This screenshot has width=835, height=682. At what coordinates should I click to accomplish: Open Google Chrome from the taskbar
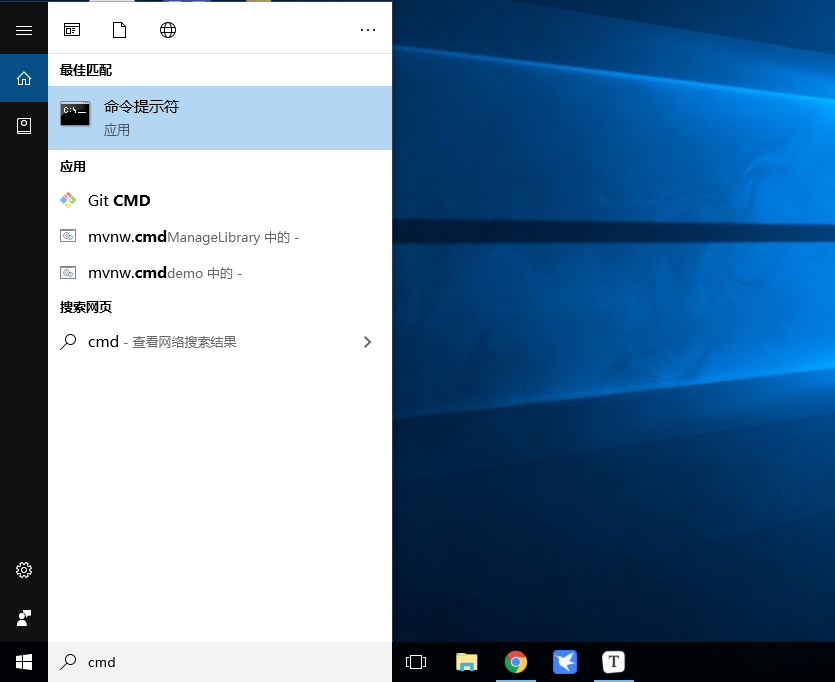[x=516, y=662]
